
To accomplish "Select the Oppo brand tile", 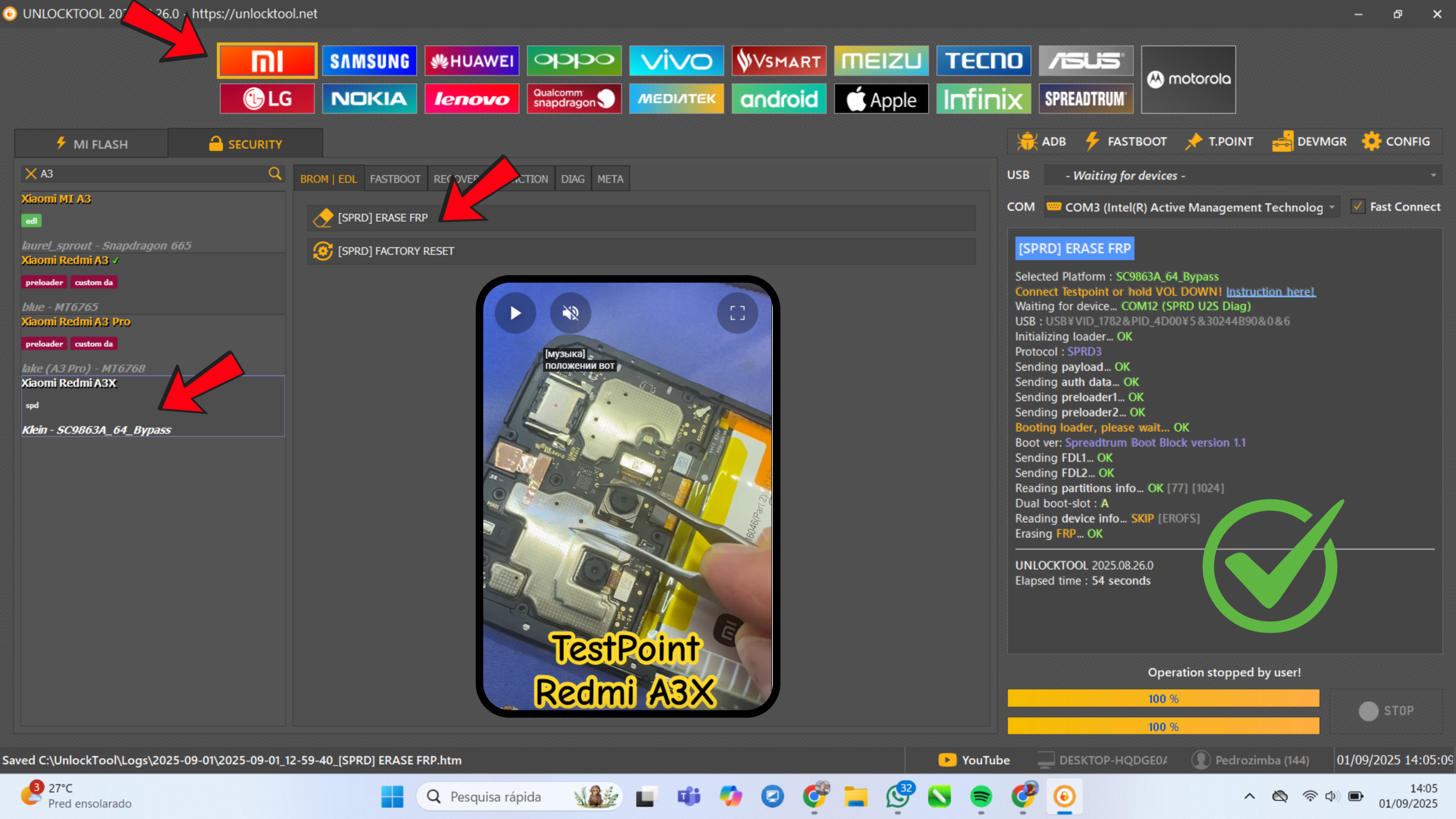I will pos(574,60).
